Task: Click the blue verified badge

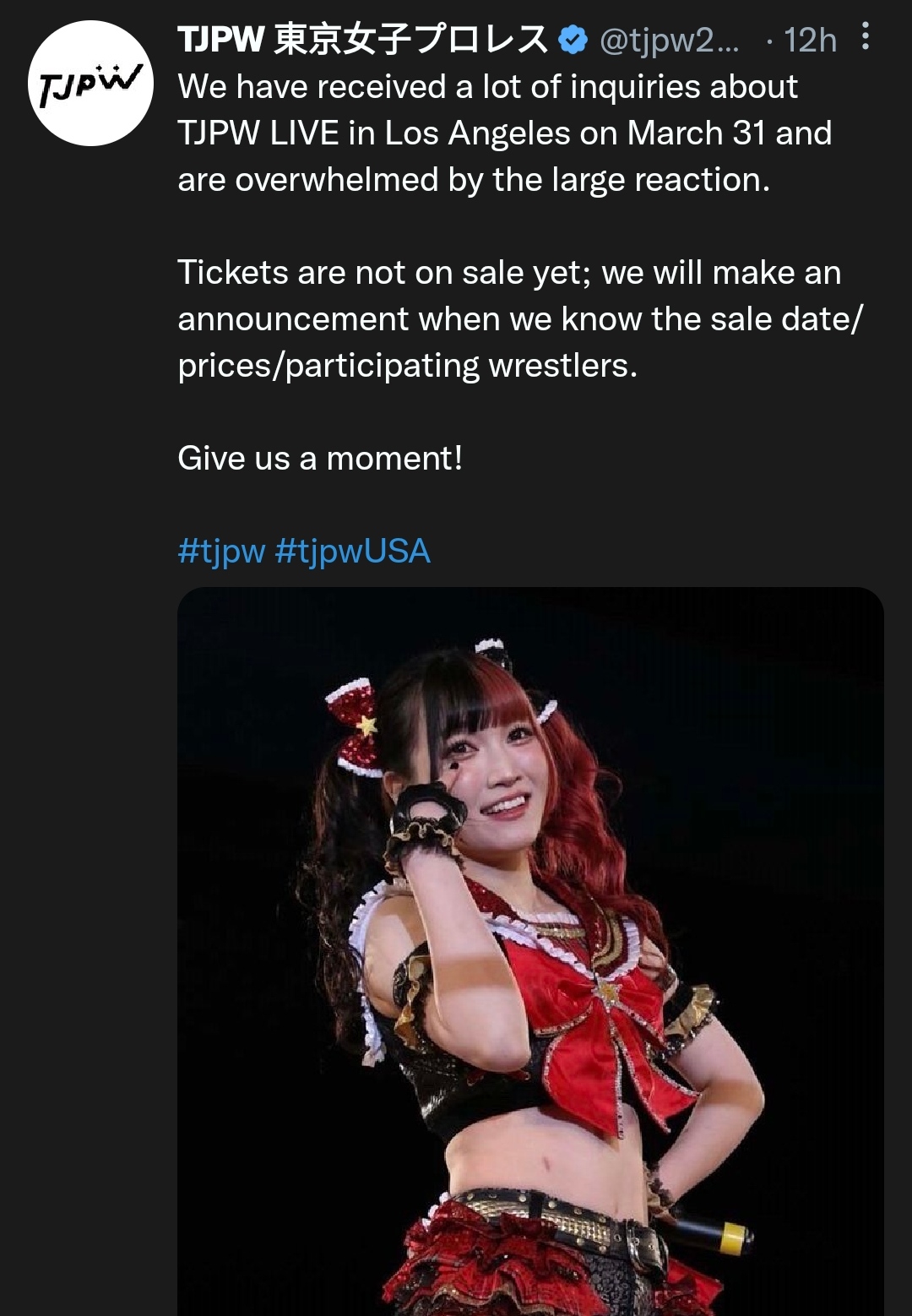Action: click(x=573, y=40)
